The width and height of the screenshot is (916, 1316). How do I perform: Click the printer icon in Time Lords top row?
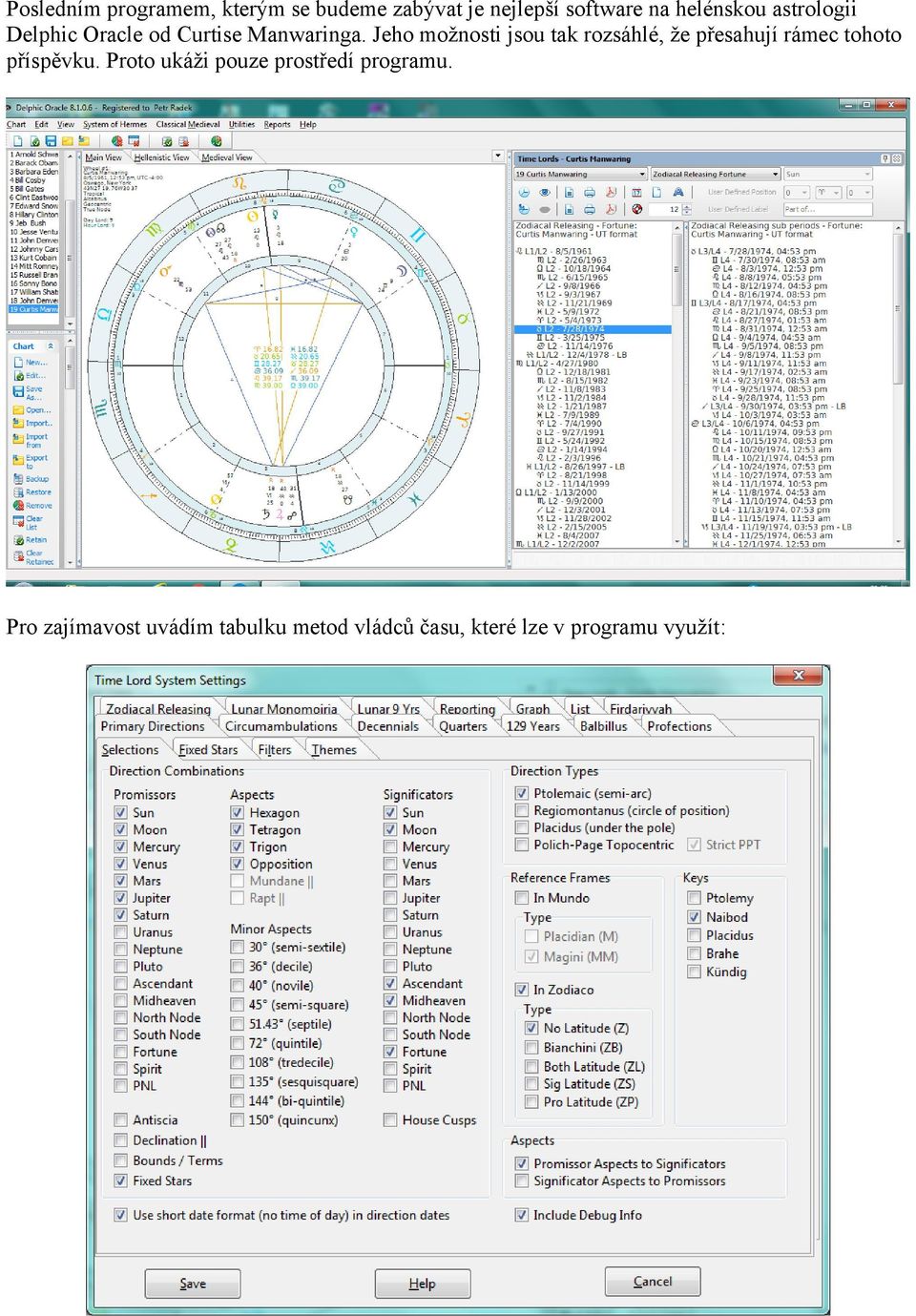tap(589, 192)
